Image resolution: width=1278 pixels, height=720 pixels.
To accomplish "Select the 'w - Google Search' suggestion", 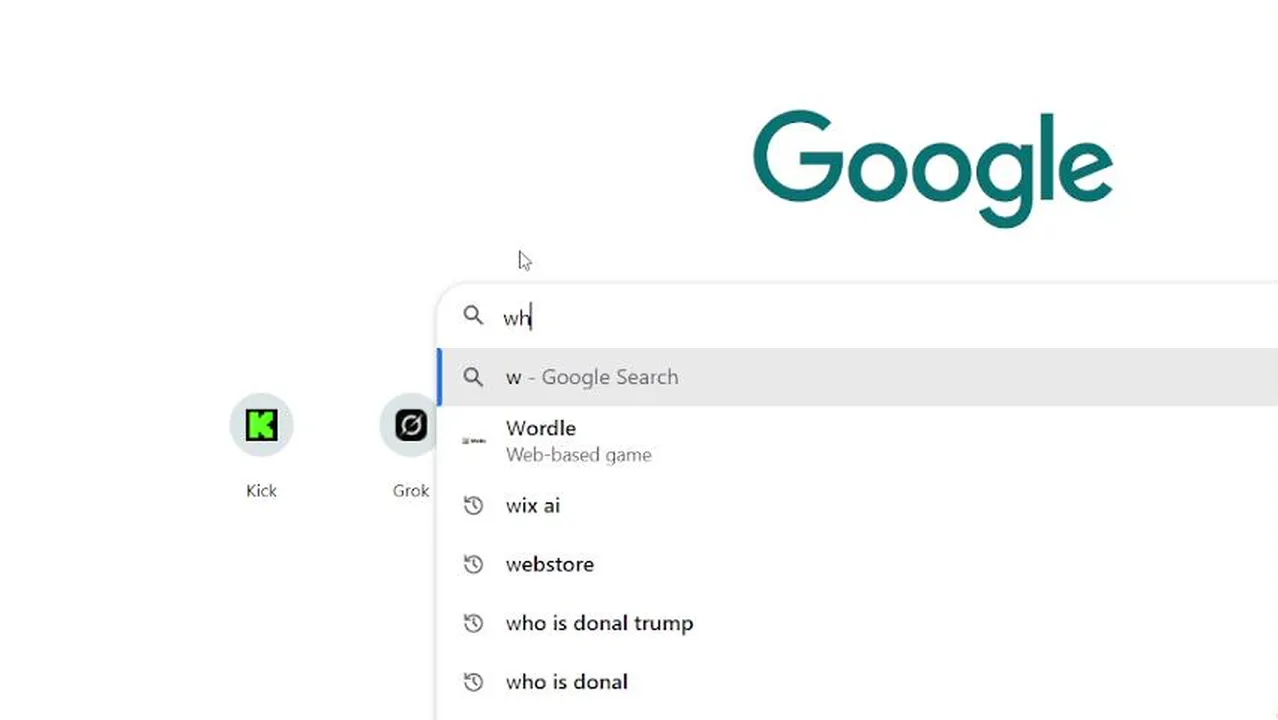I will pos(592,377).
